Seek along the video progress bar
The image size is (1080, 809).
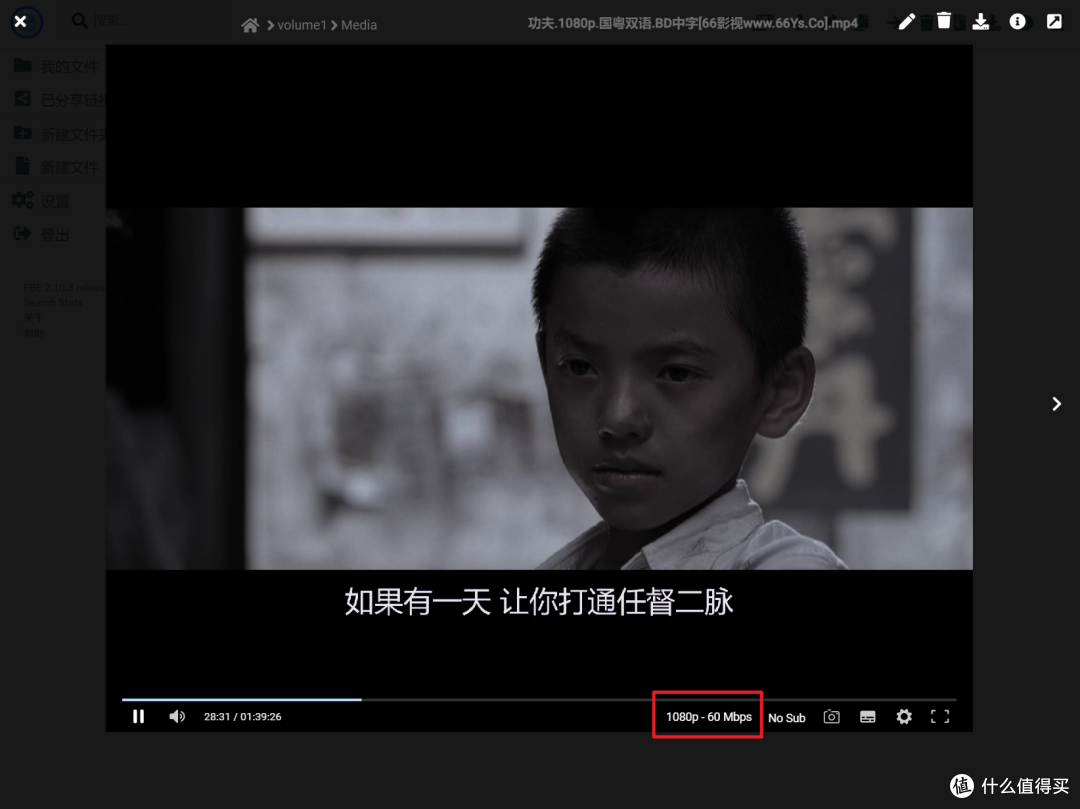(539, 700)
